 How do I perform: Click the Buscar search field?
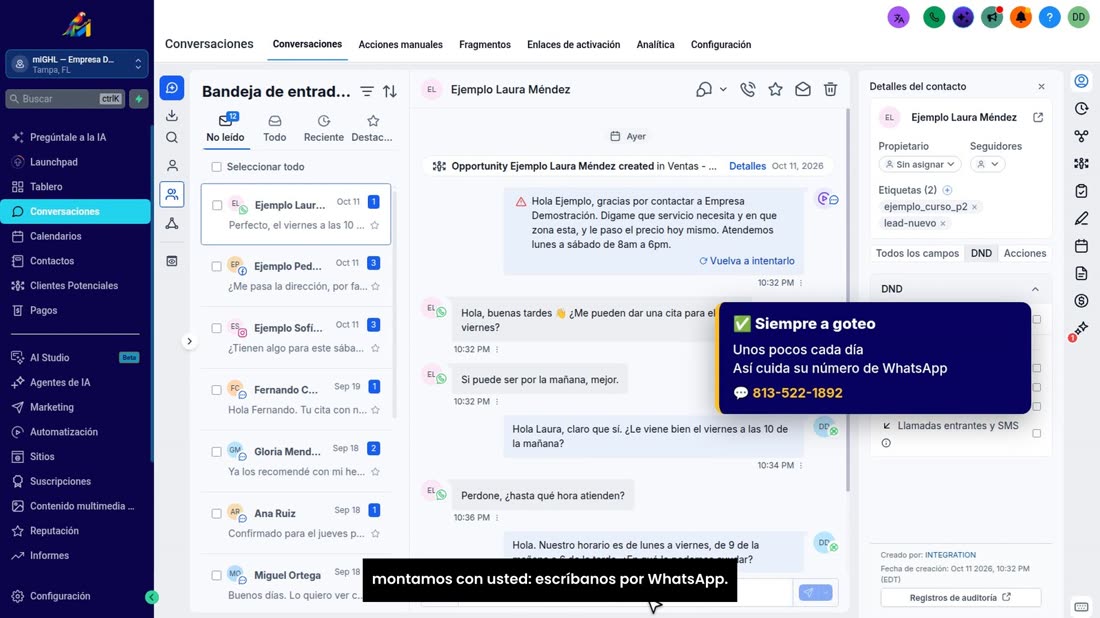(x=66, y=99)
